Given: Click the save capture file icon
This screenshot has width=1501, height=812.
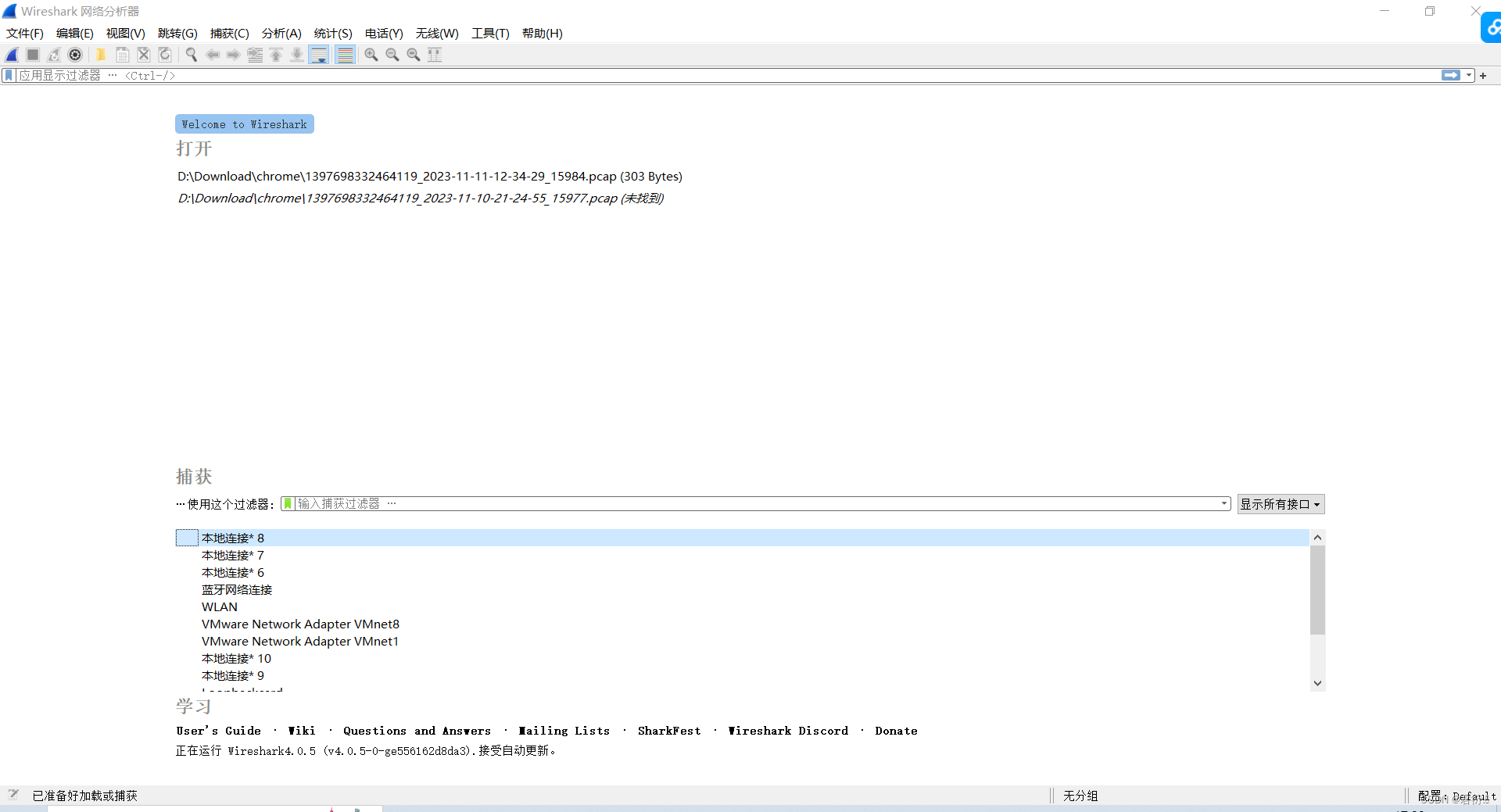Looking at the screenshot, I should (123, 55).
